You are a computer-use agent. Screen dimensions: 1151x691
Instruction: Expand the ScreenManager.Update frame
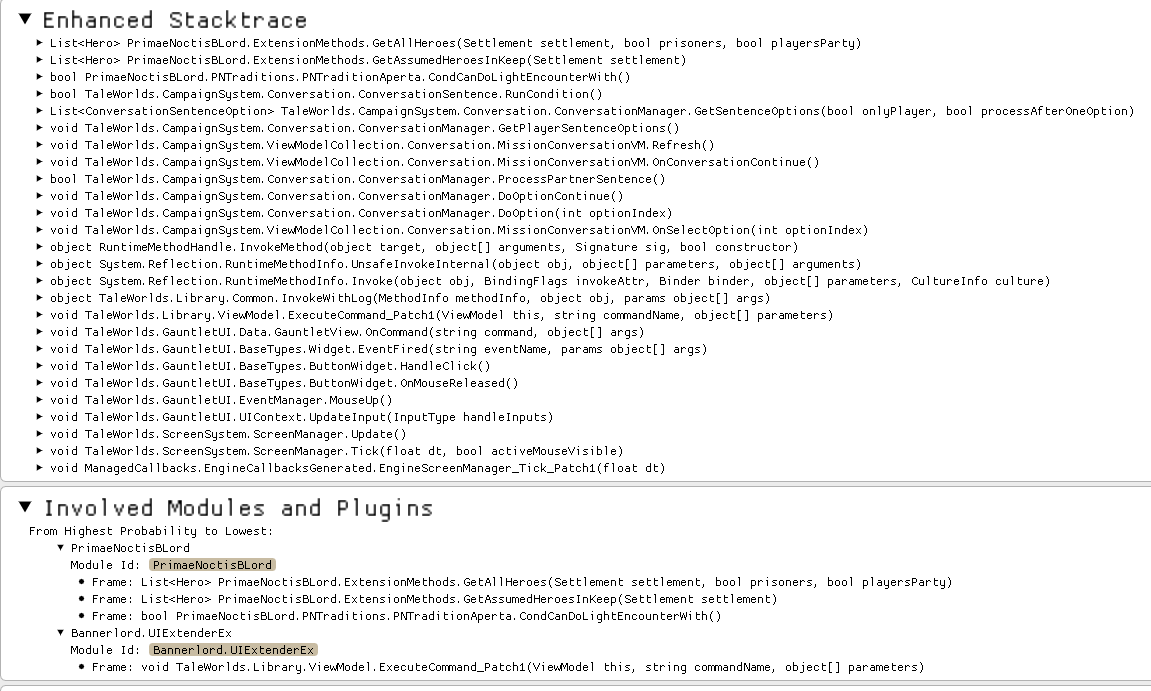pyautogui.click(x=40, y=434)
